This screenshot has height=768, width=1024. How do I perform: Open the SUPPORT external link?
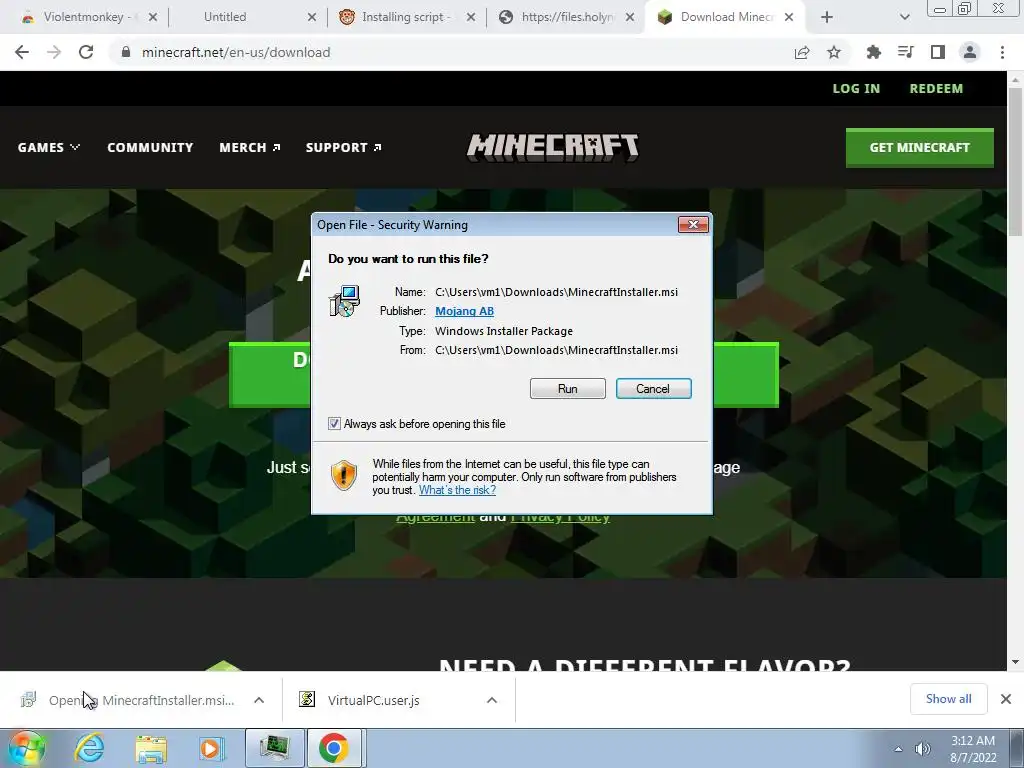(x=344, y=148)
